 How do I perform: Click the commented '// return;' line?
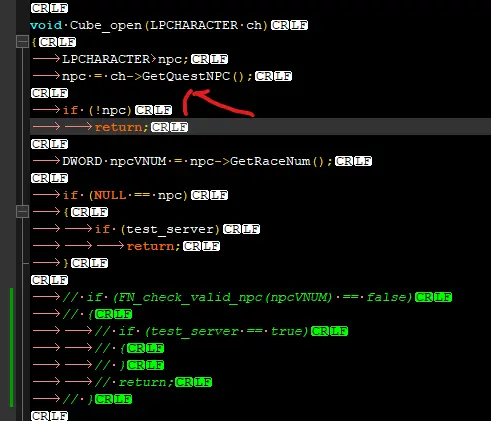point(134,382)
